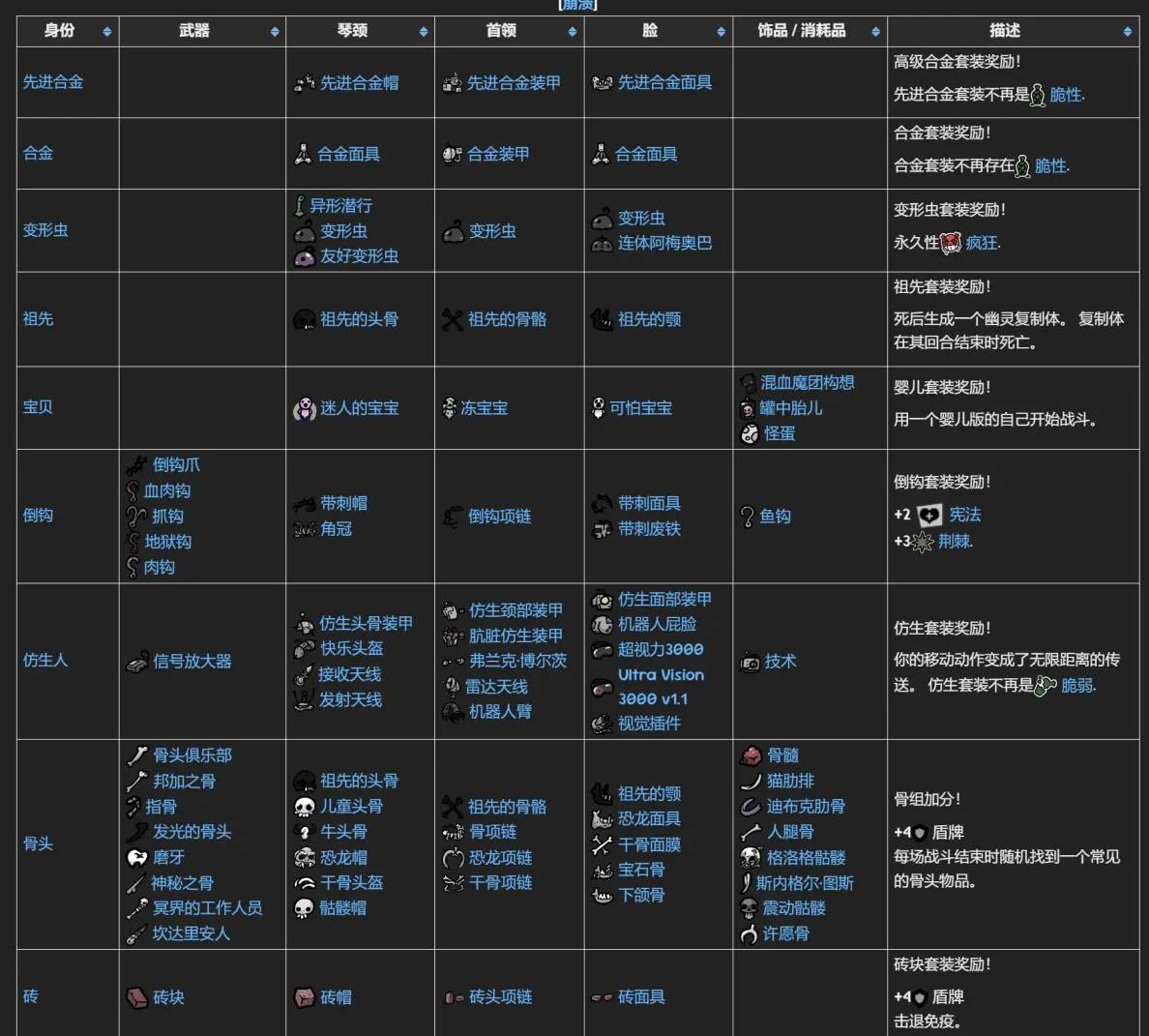Viewport: 1149px width, 1036px height.
Task: Open the 倒钩 identity link
Action: (38, 516)
